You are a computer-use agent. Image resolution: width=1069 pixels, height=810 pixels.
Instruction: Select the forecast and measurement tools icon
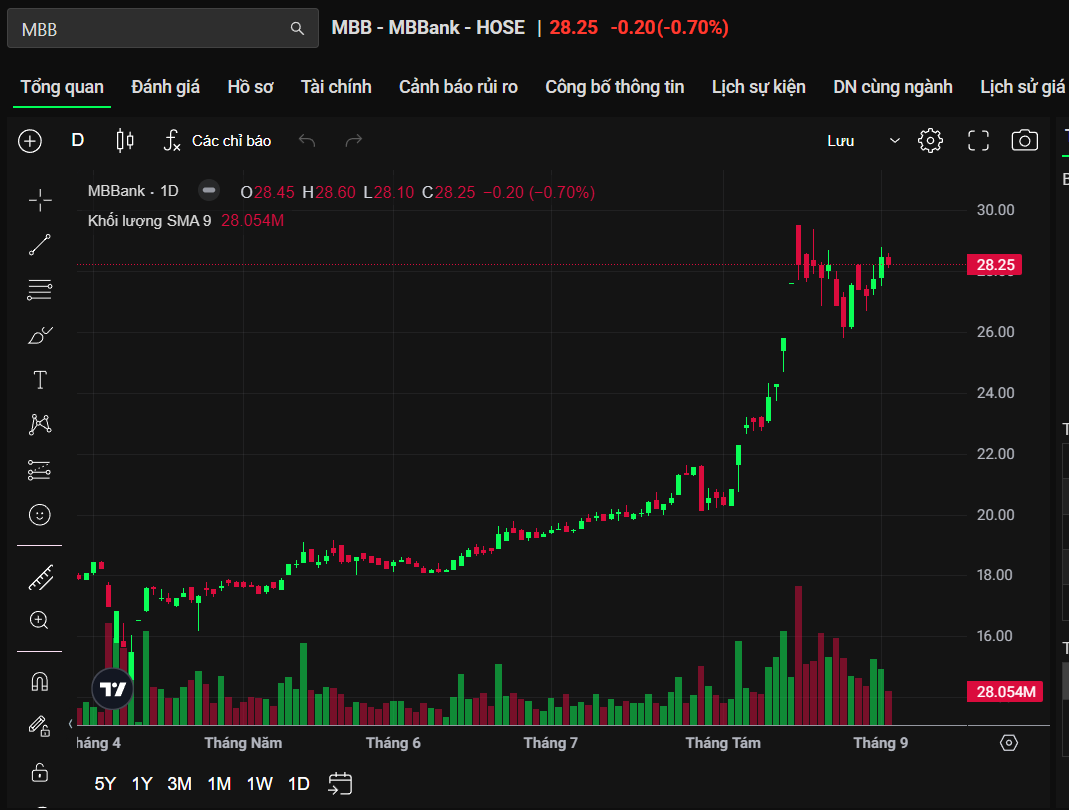[40, 470]
